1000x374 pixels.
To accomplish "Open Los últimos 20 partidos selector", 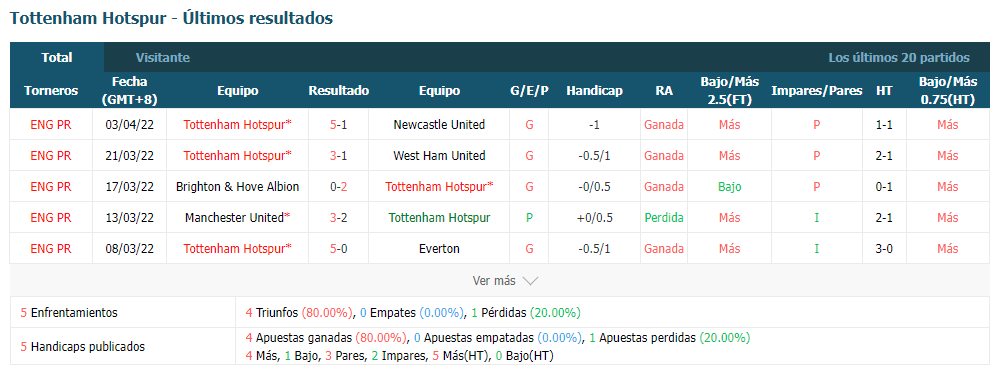I will click(x=899, y=57).
